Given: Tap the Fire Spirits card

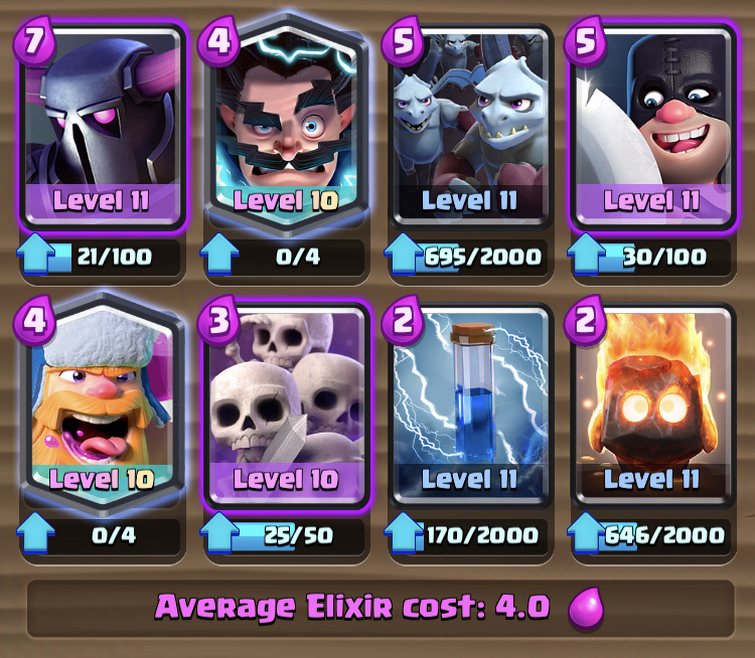Looking at the screenshot, I should 653,405.
